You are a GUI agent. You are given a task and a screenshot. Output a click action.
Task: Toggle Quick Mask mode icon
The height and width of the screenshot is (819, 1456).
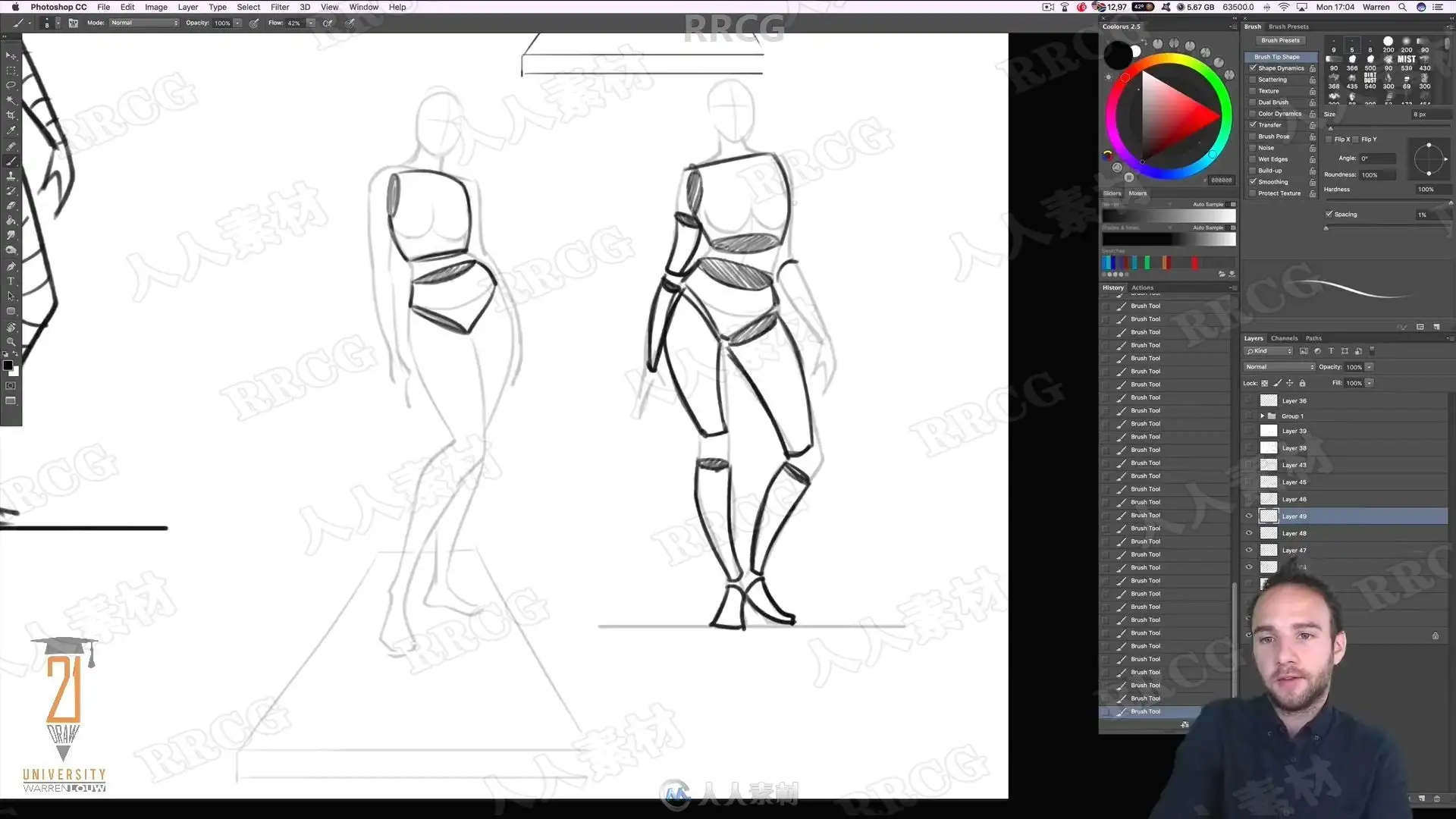pos(11,386)
